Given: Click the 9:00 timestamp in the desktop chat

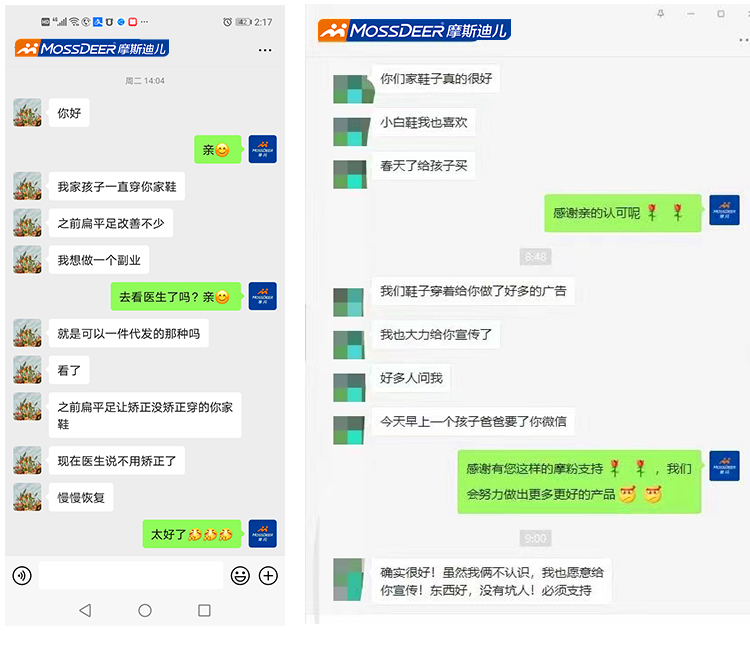Looking at the screenshot, I should pyautogui.click(x=535, y=538).
